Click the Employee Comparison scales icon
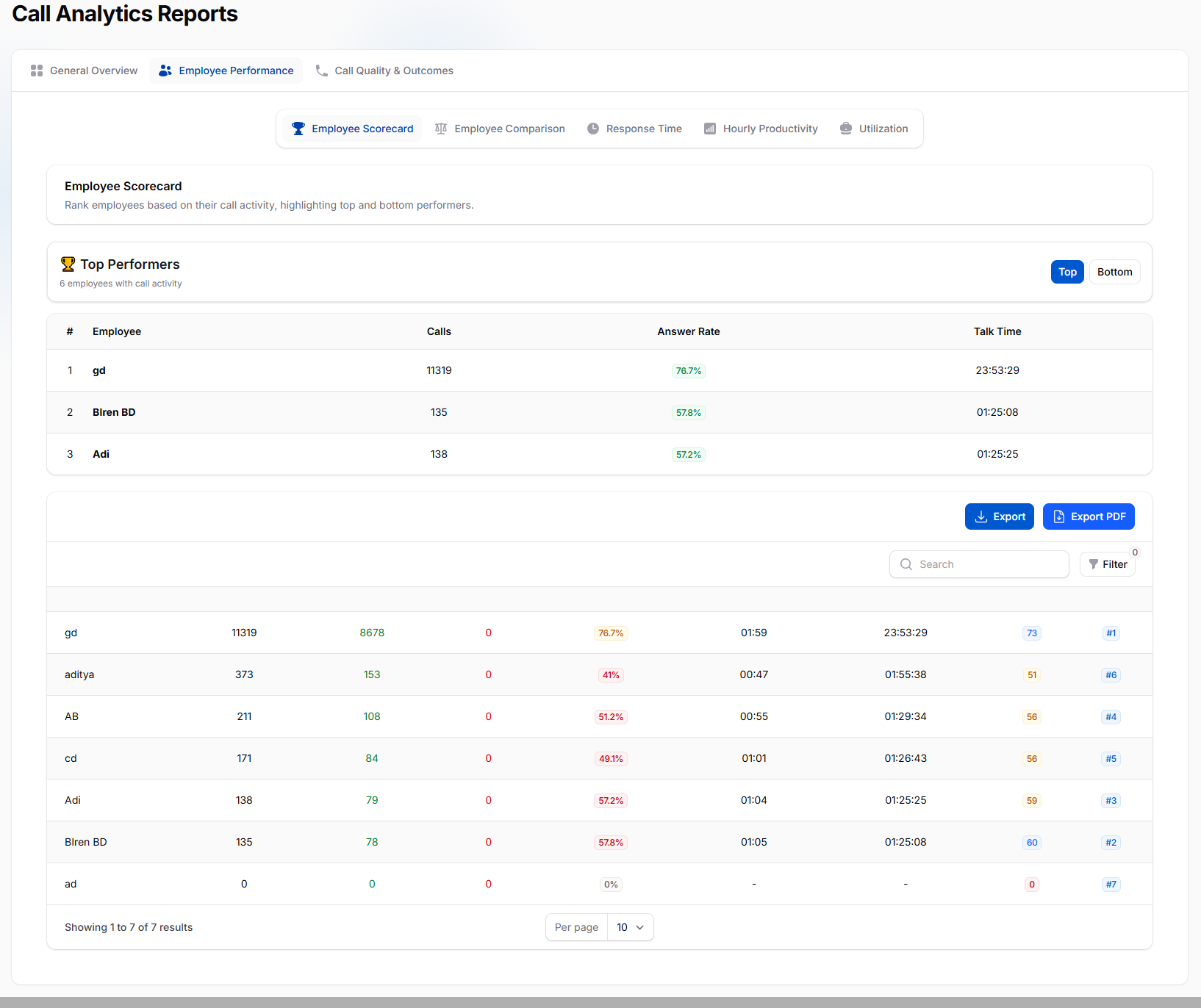The height and width of the screenshot is (1008, 1201). tap(441, 129)
